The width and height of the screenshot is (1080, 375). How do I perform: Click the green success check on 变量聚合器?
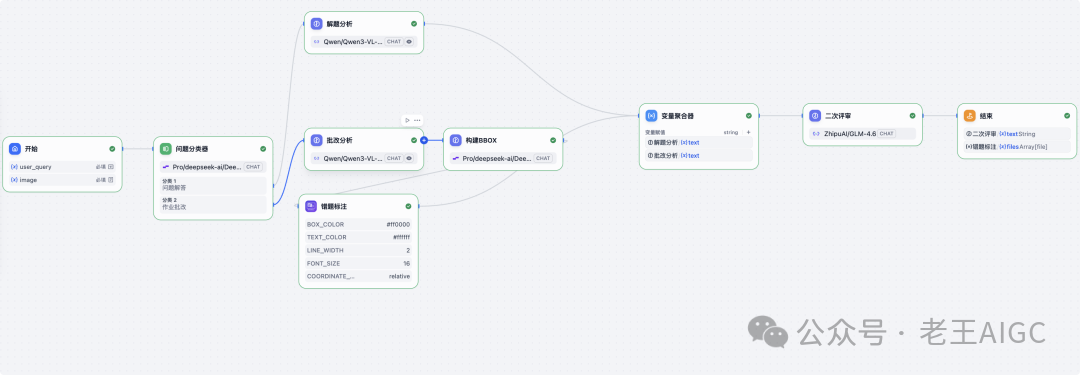click(749, 116)
